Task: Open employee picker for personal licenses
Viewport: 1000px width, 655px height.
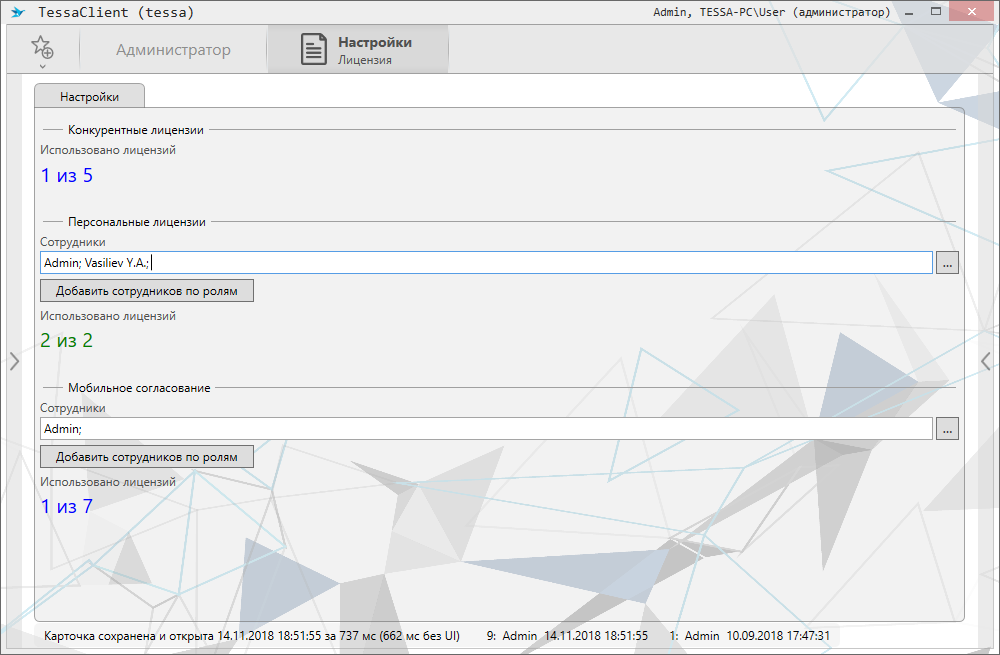Action: coord(948,262)
